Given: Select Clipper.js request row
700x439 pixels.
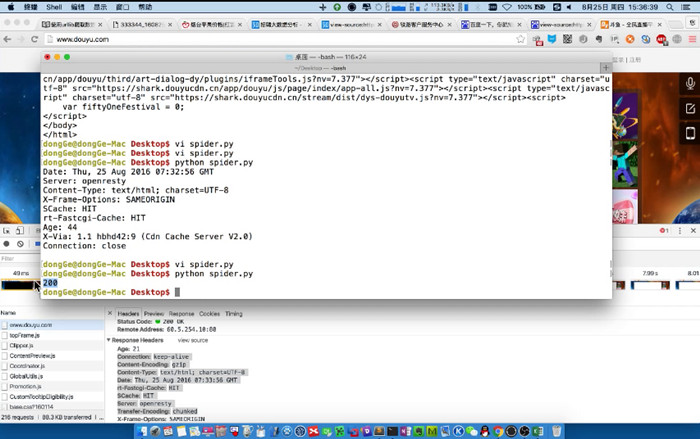Looking at the screenshot, I should (52, 346).
